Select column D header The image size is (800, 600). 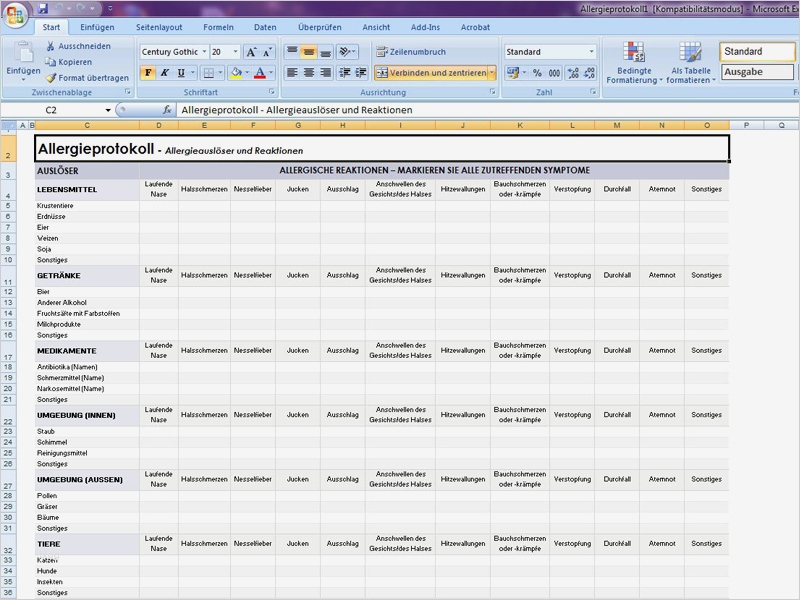pyautogui.click(x=159, y=125)
